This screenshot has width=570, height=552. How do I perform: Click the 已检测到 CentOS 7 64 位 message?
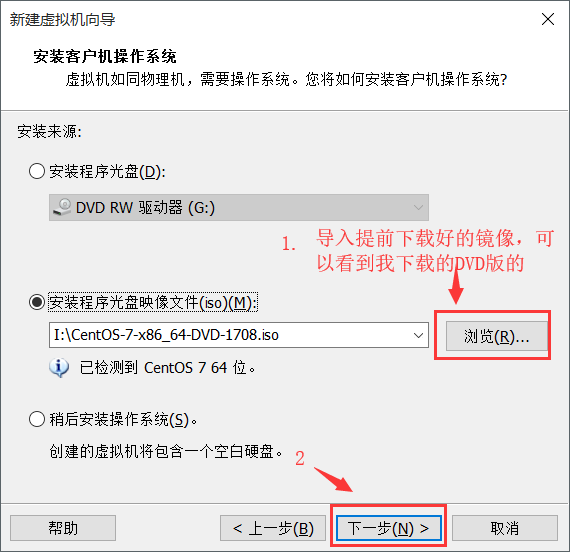coord(167,368)
